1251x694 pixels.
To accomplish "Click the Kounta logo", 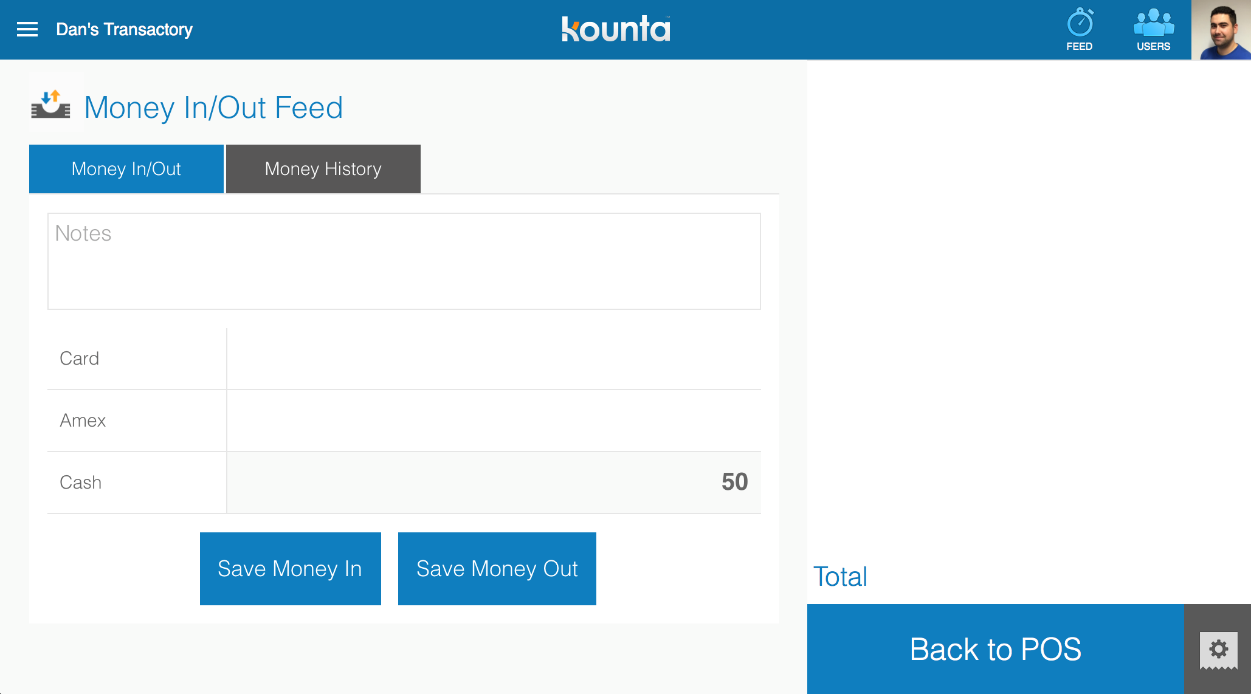I will [x=615, y=29].
